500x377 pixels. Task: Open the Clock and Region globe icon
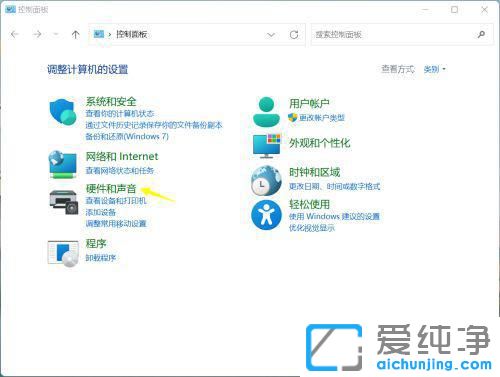pos(266,180)
